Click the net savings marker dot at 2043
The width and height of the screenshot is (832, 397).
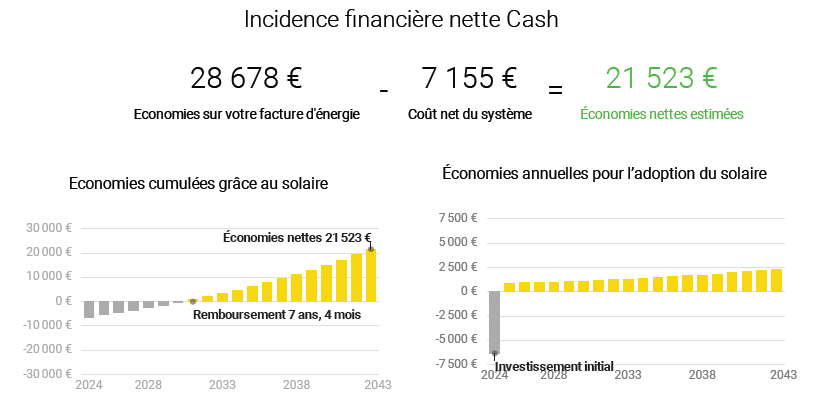[x=371, y=249]
